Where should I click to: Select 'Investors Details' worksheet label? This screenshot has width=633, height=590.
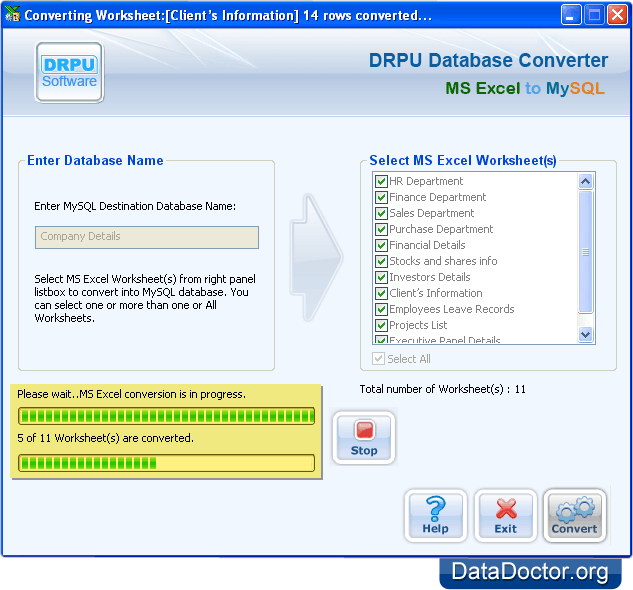[430, 277]
